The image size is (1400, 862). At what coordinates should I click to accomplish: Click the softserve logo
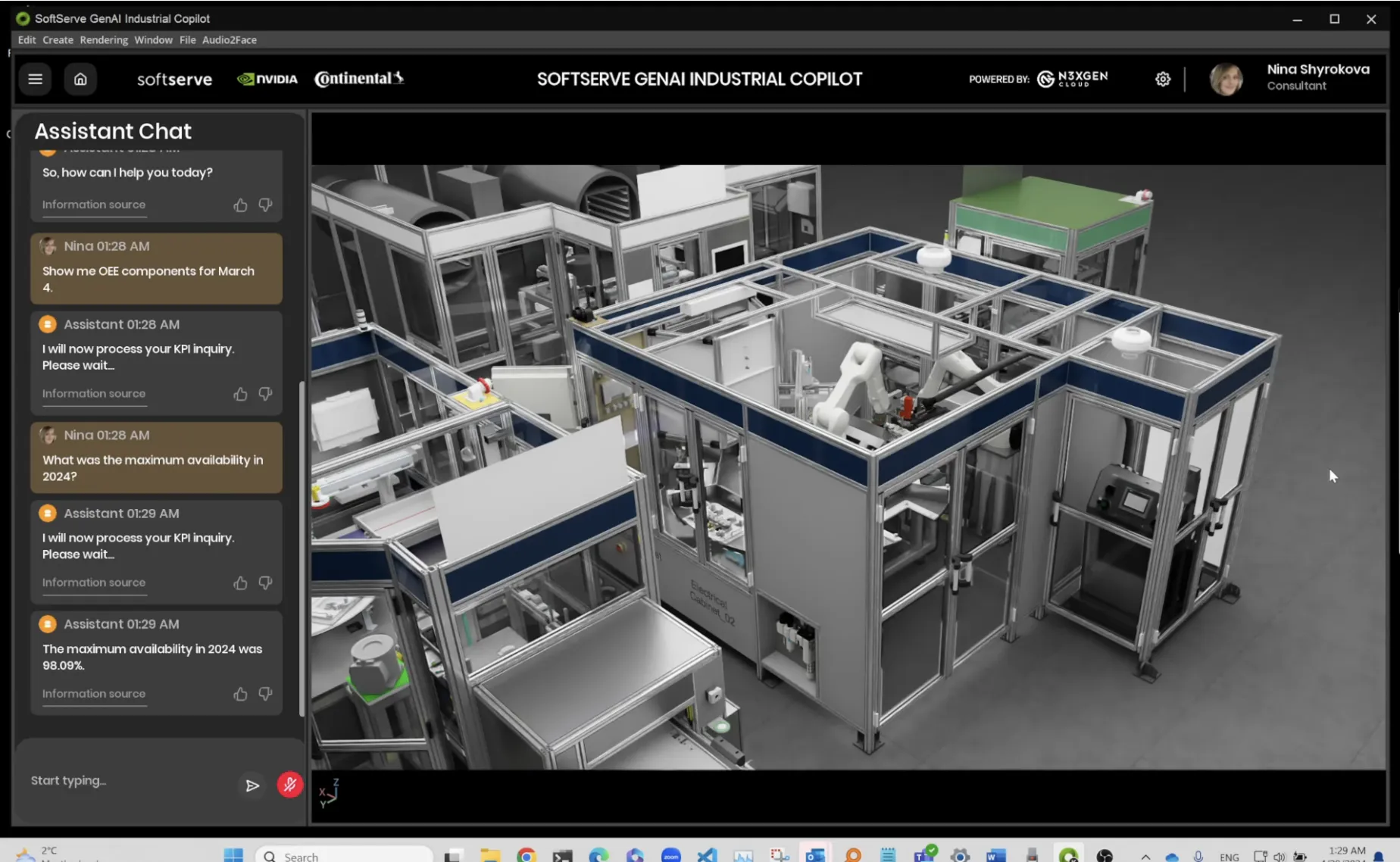coord(174,80)
